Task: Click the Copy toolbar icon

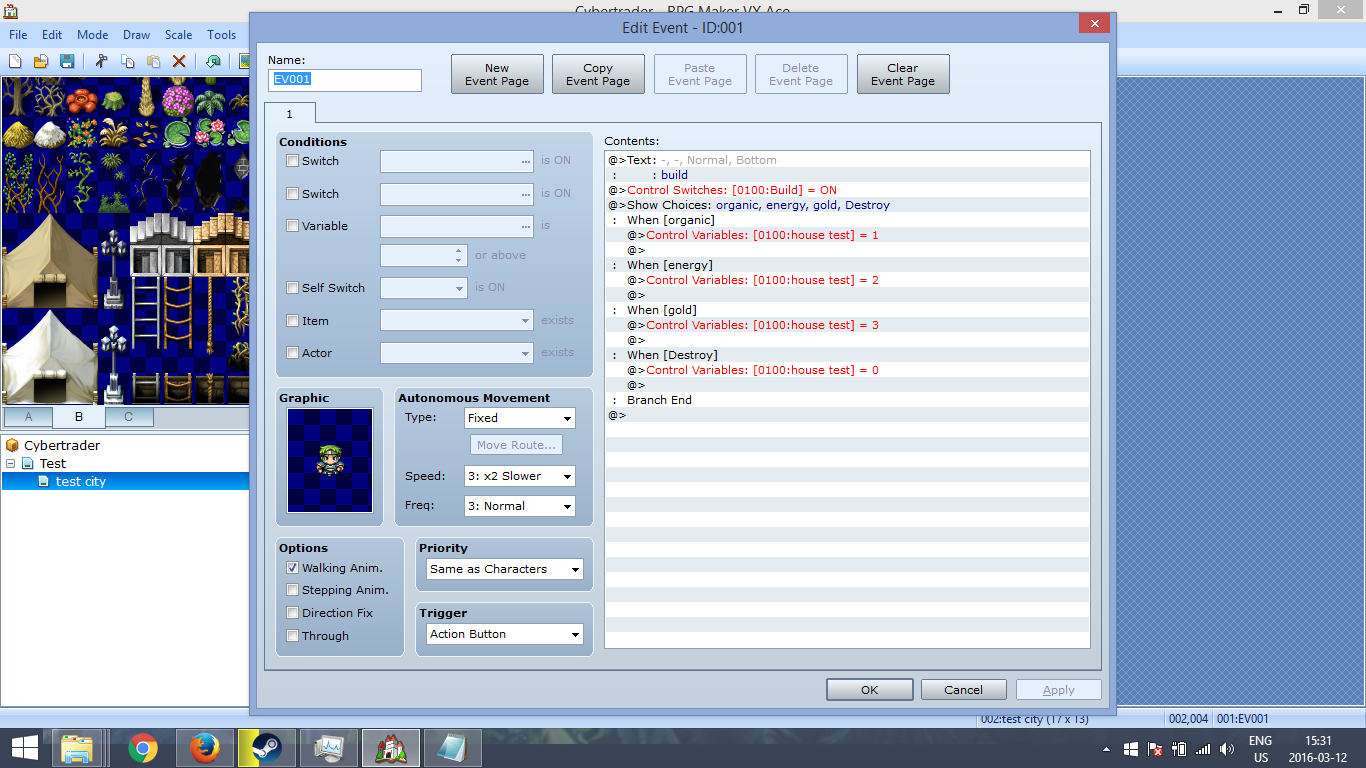Action: click(x=127, y=62)
